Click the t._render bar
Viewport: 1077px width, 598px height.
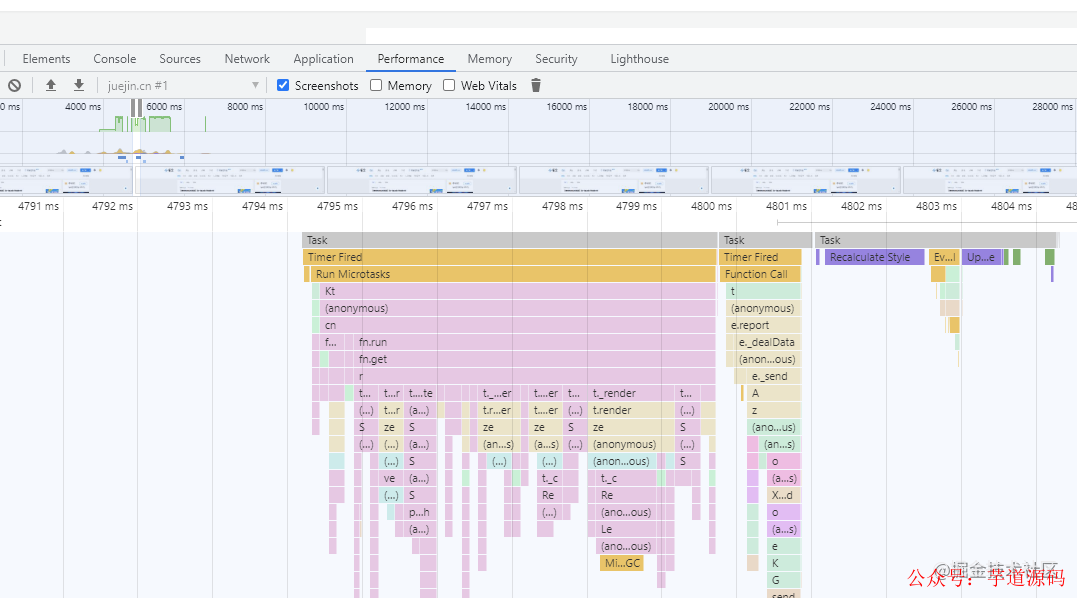click(631, 393)
